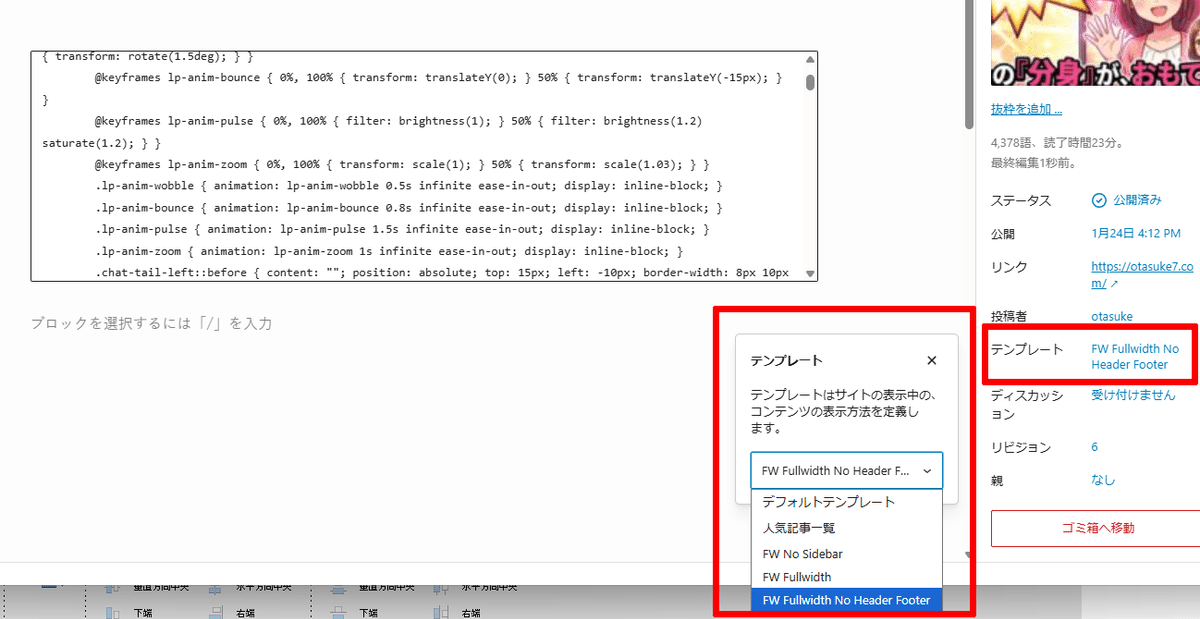This screenshot has width=1200, height=619.
Task: Click parent value なし
Action: click(1103, 480)
